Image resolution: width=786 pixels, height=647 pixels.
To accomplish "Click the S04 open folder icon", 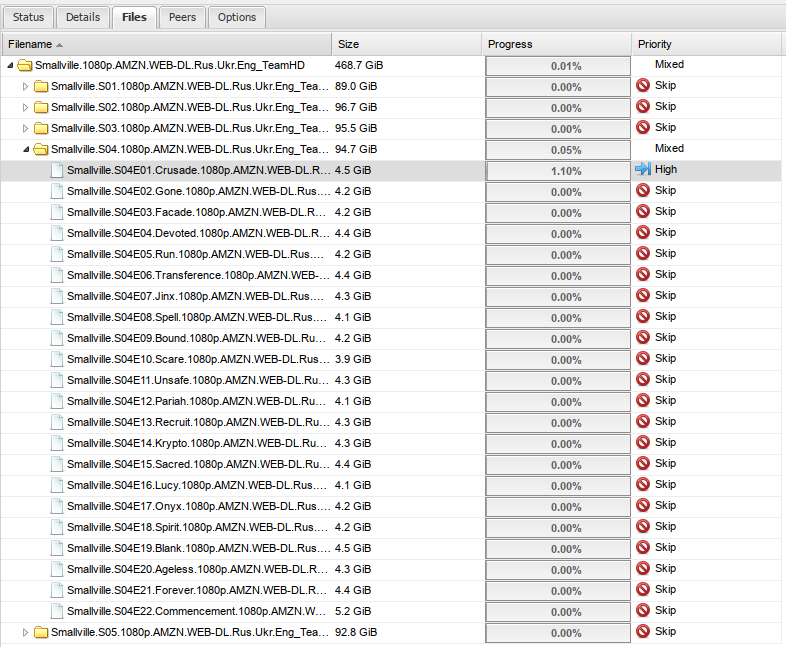I will (x=41, y=149).
